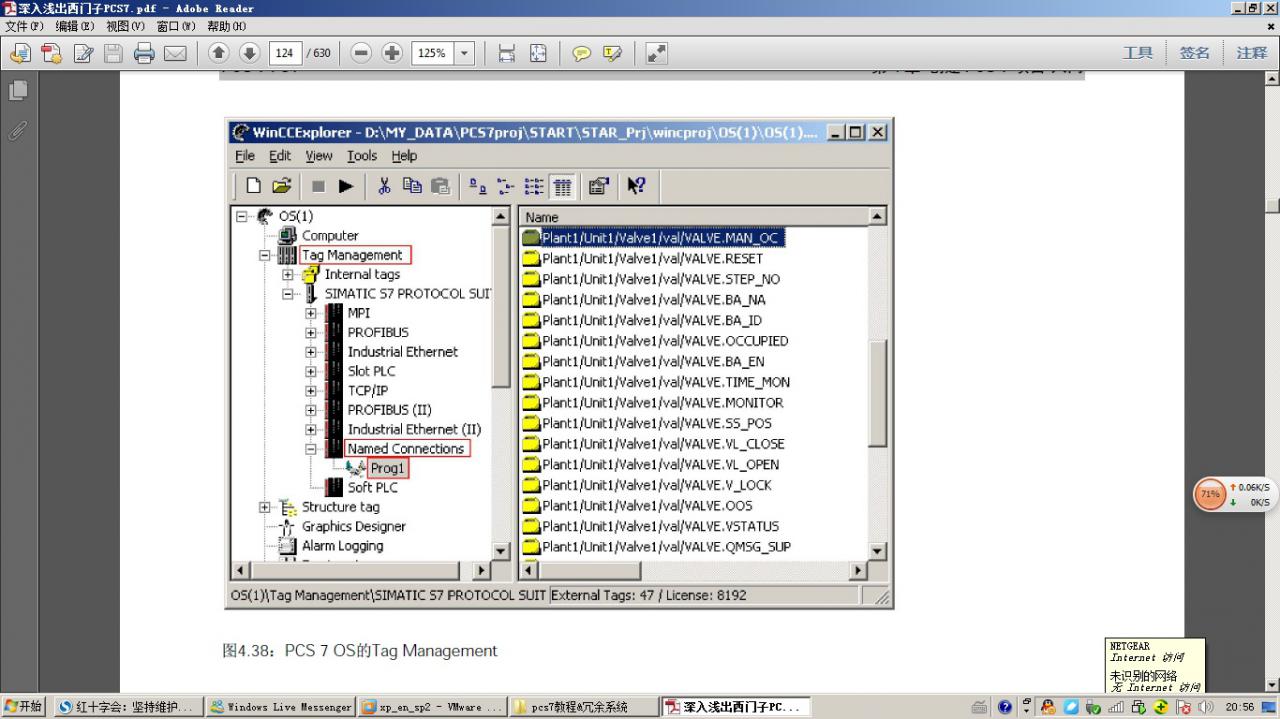Open the 工具 pane

pyautogui.click(x=1137, y=53)
